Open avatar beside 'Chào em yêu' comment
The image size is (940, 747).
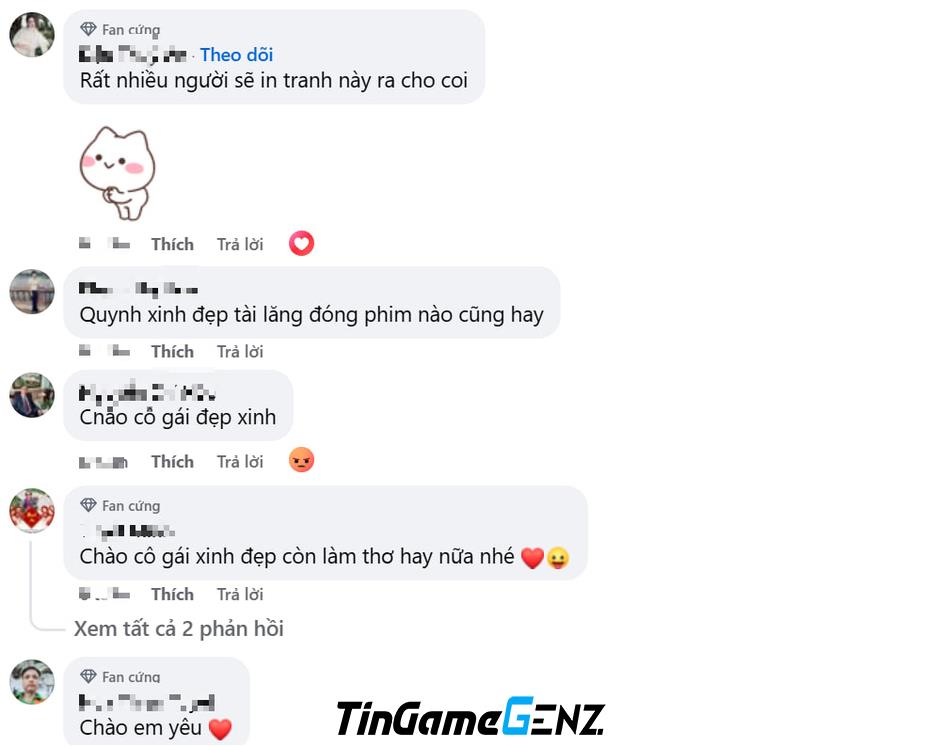click(32, 682)
